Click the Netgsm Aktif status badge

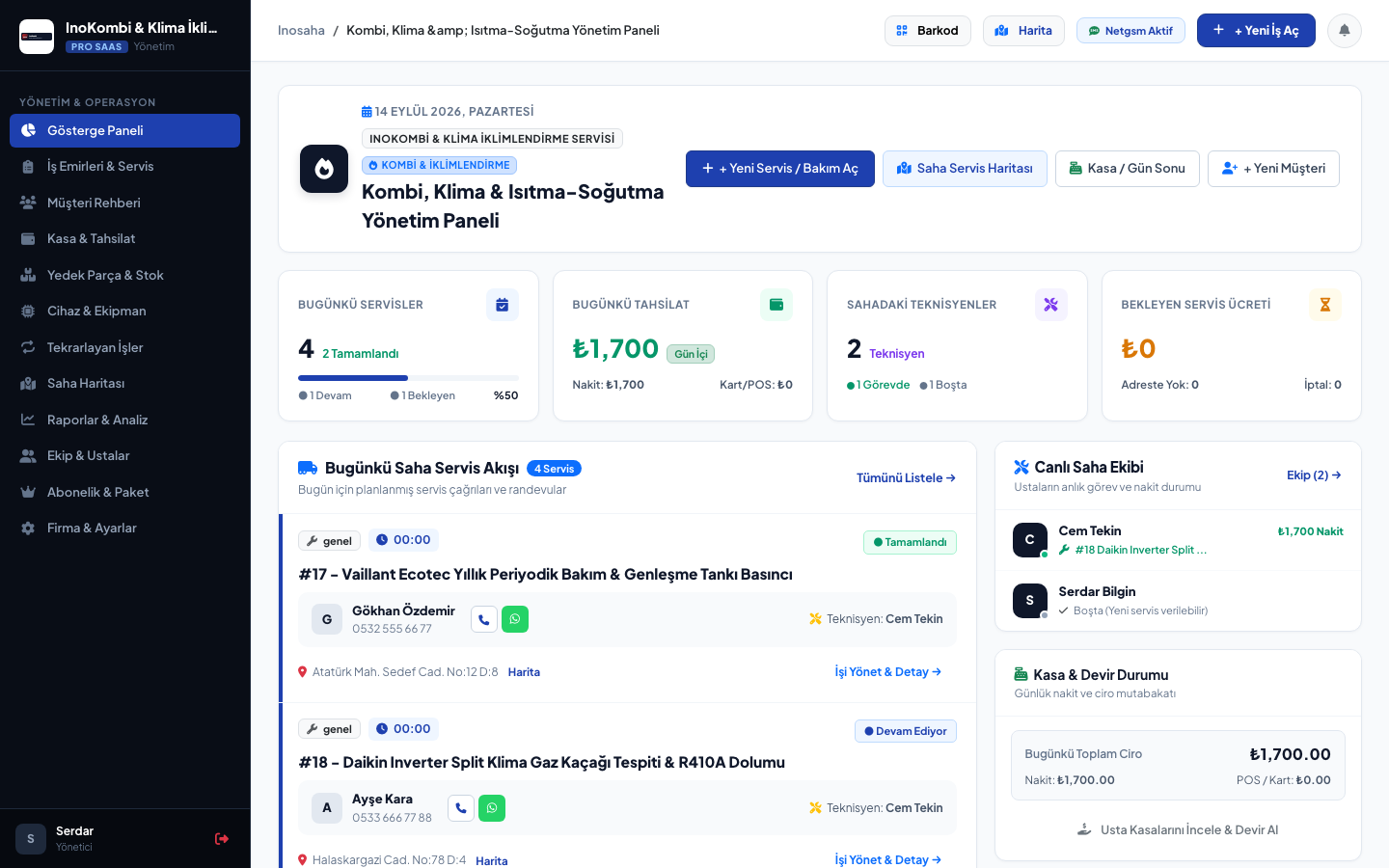pyautogui.click(x=1130, y=31)
